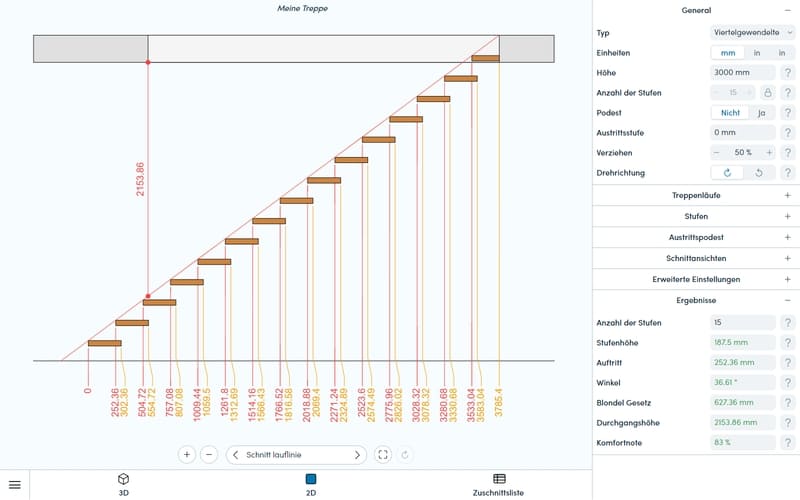The height and width of the screenshot is (500, 800).
Task: Expand the Schnittansichten section
Action: 787,258
